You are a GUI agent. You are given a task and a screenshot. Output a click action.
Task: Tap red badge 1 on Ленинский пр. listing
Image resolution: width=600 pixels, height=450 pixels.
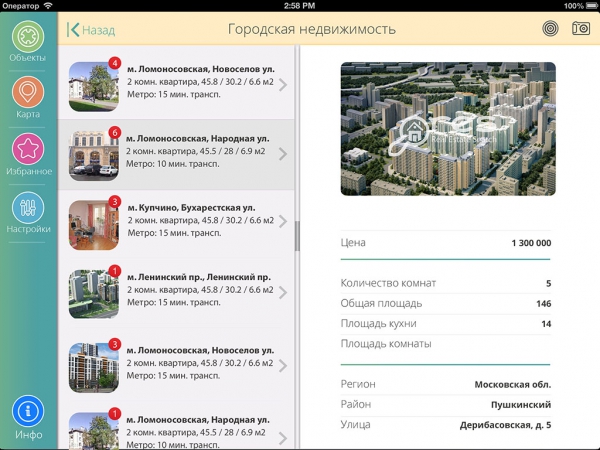(115, 271)
